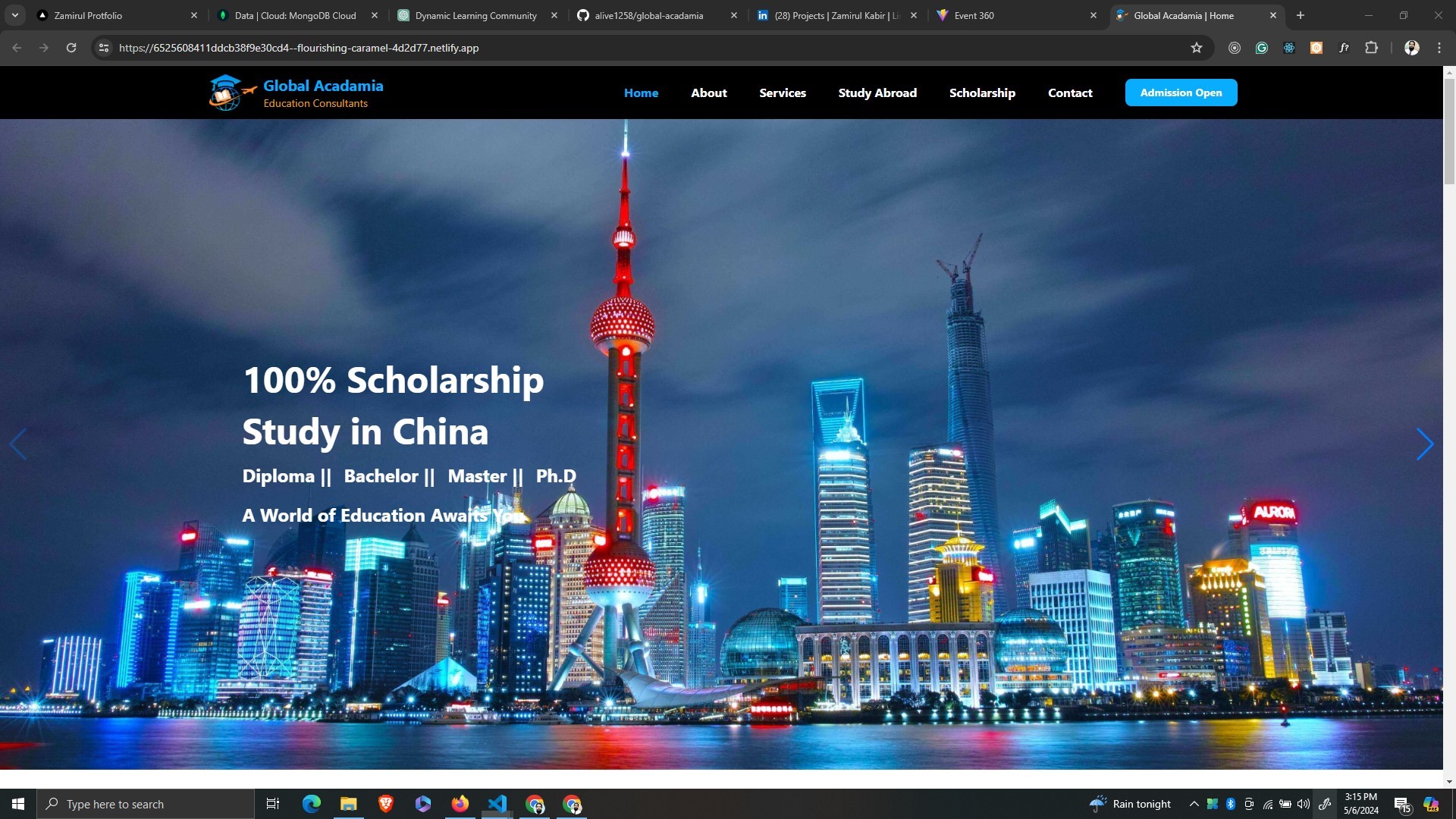
Task: Open the browser Extensions puzzle icon
Action: click(x=1371, y=48)
